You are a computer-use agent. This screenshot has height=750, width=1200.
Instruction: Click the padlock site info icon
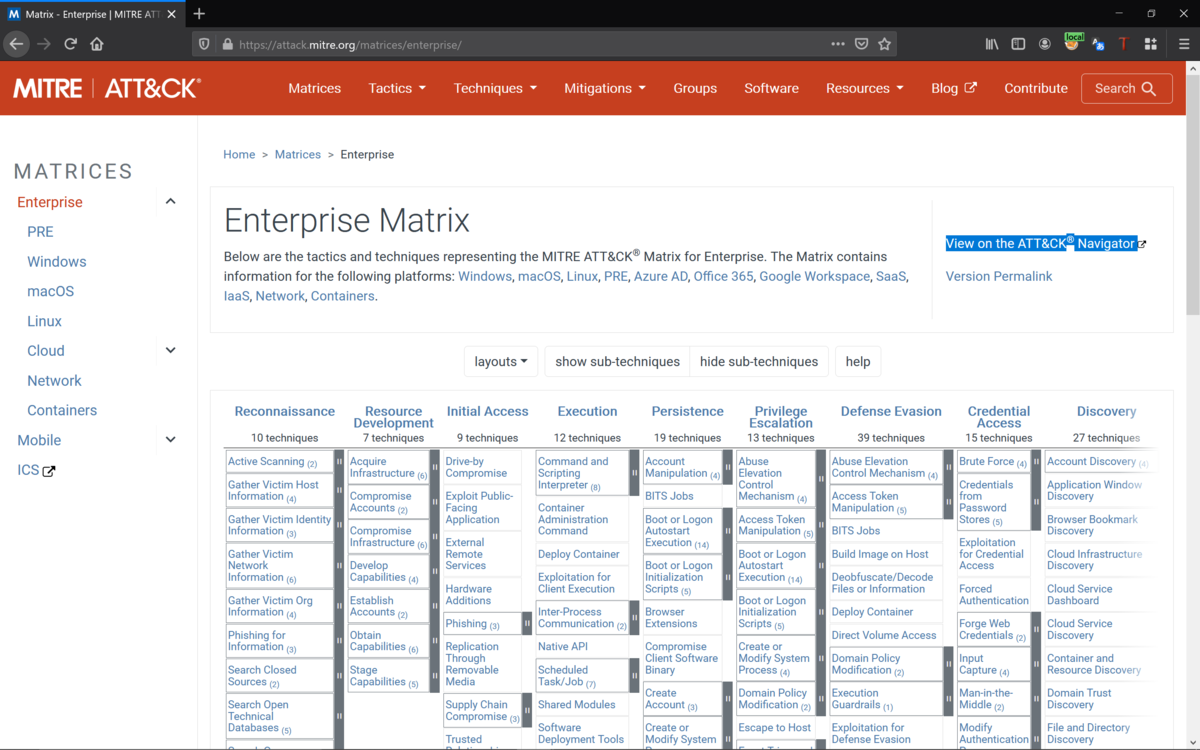click(227, 44)
